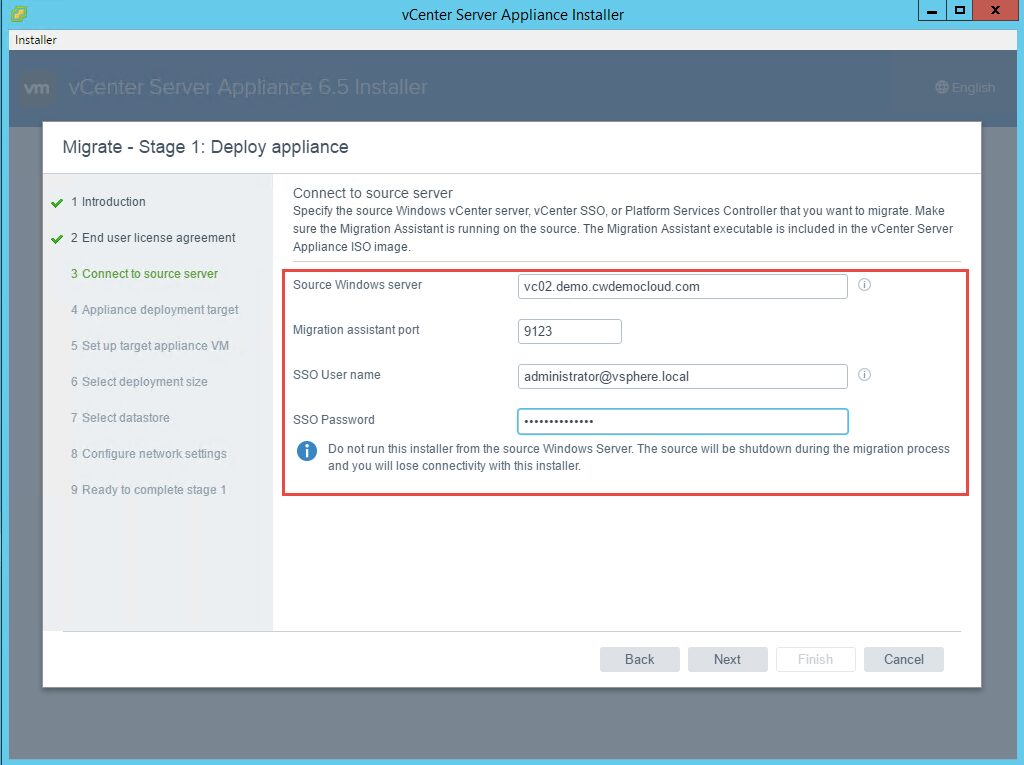
Task: Click the SSO User name field
Action: (x=682, y=376)
